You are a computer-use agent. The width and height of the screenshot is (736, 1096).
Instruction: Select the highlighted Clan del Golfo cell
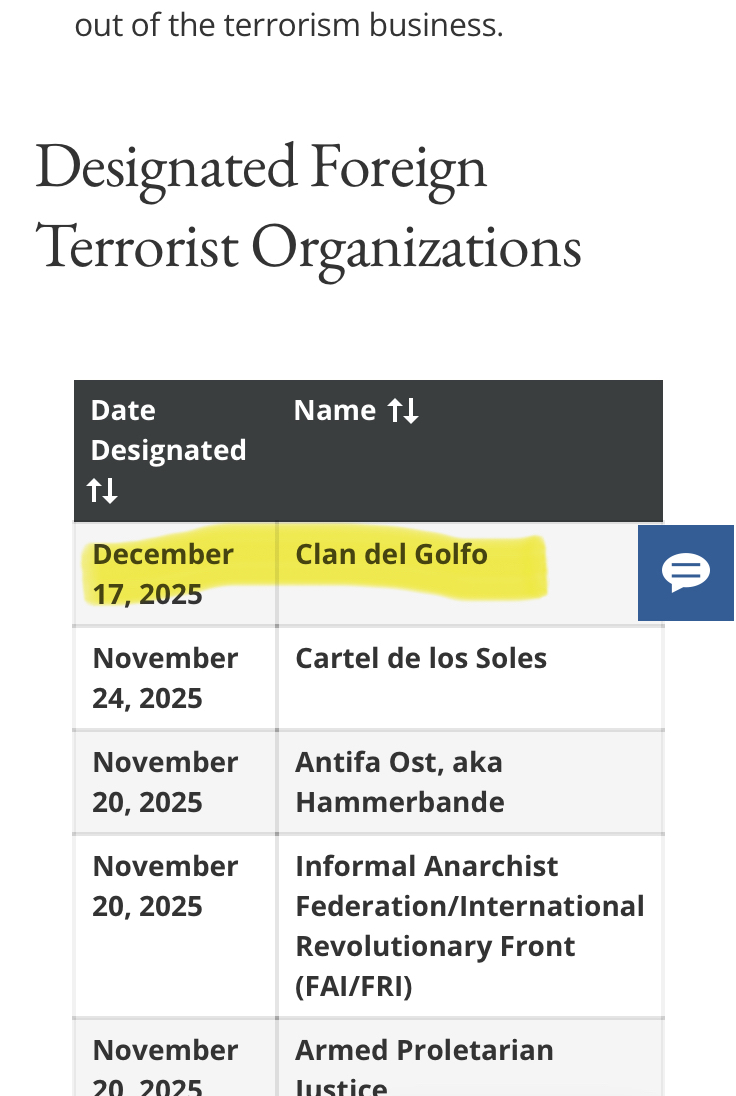pyautogui.click(x=392, y=555)
